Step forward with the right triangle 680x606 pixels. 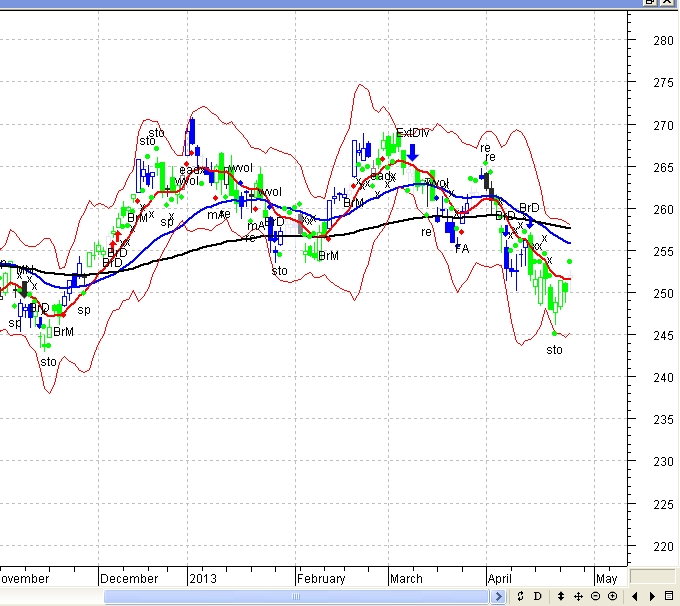651,597
